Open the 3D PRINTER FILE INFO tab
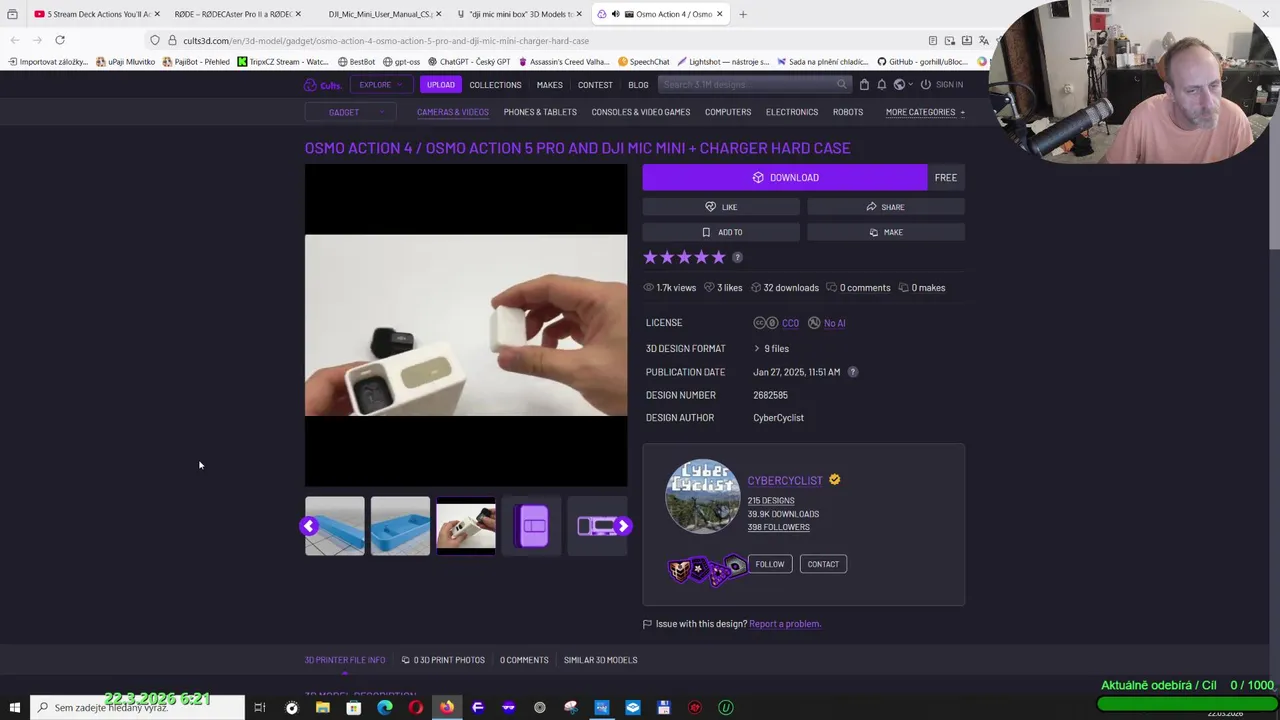The width and height of the screenshot is (1280, 720). [x=345, y=660]
